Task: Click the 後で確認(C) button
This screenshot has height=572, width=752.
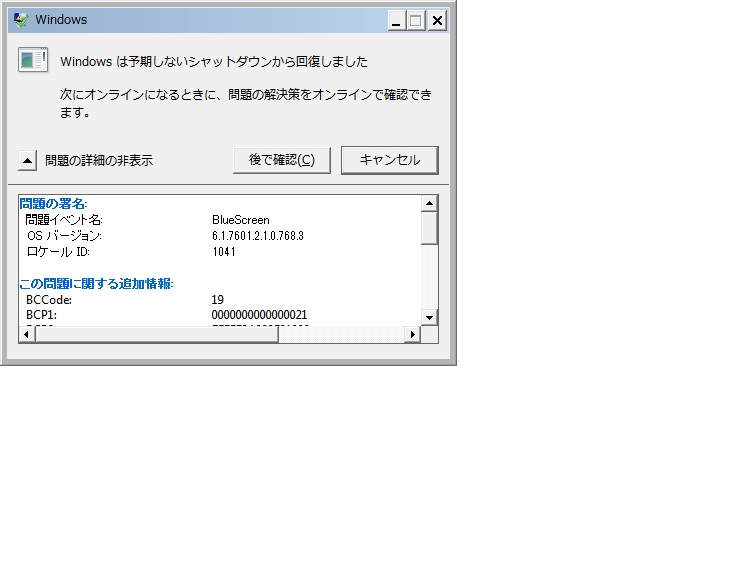Action: point(282,160)
